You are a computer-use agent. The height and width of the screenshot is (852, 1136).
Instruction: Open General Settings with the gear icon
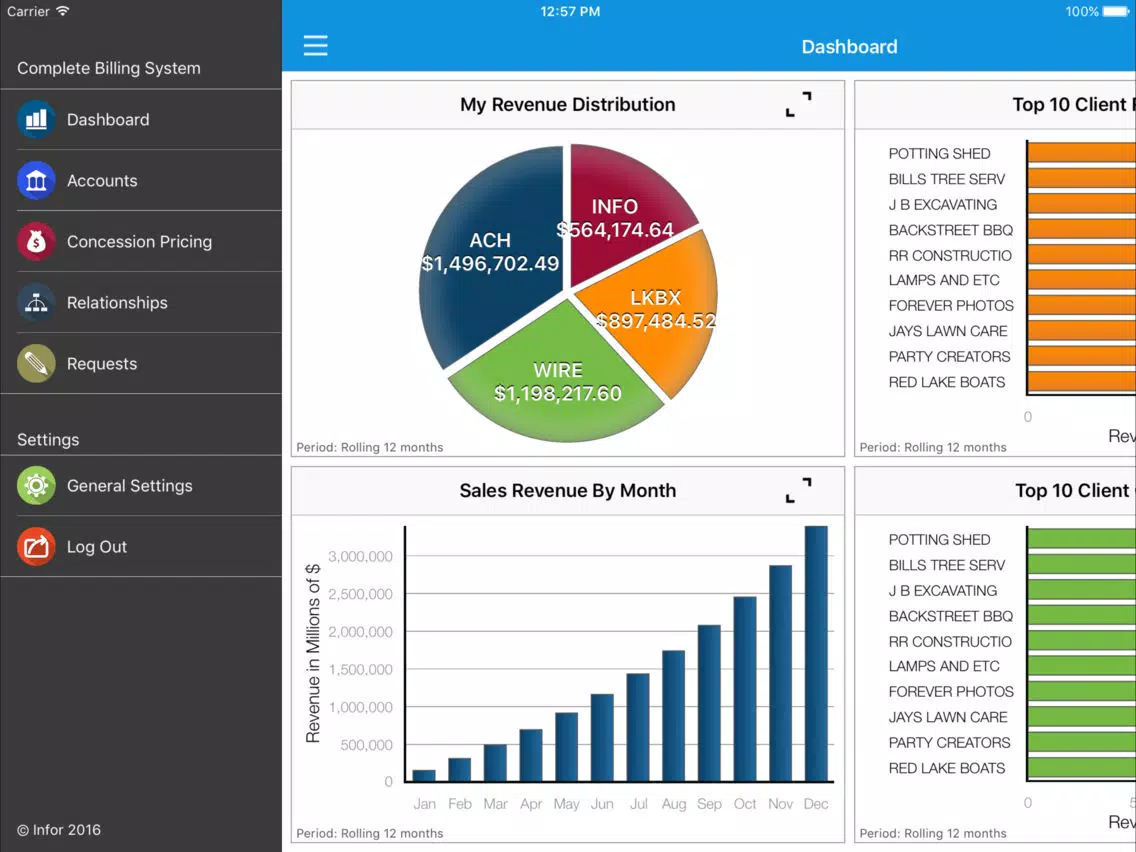click(x=35, y=486)
